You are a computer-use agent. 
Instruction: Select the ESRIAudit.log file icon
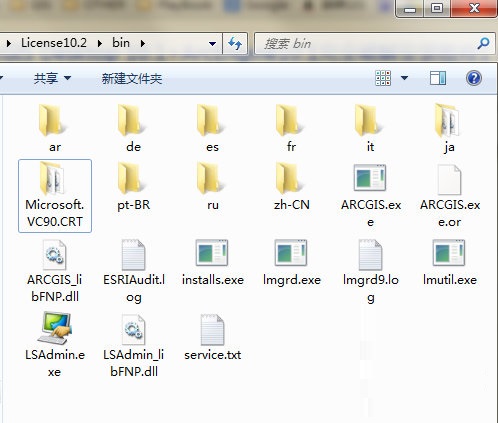point(133,255)
